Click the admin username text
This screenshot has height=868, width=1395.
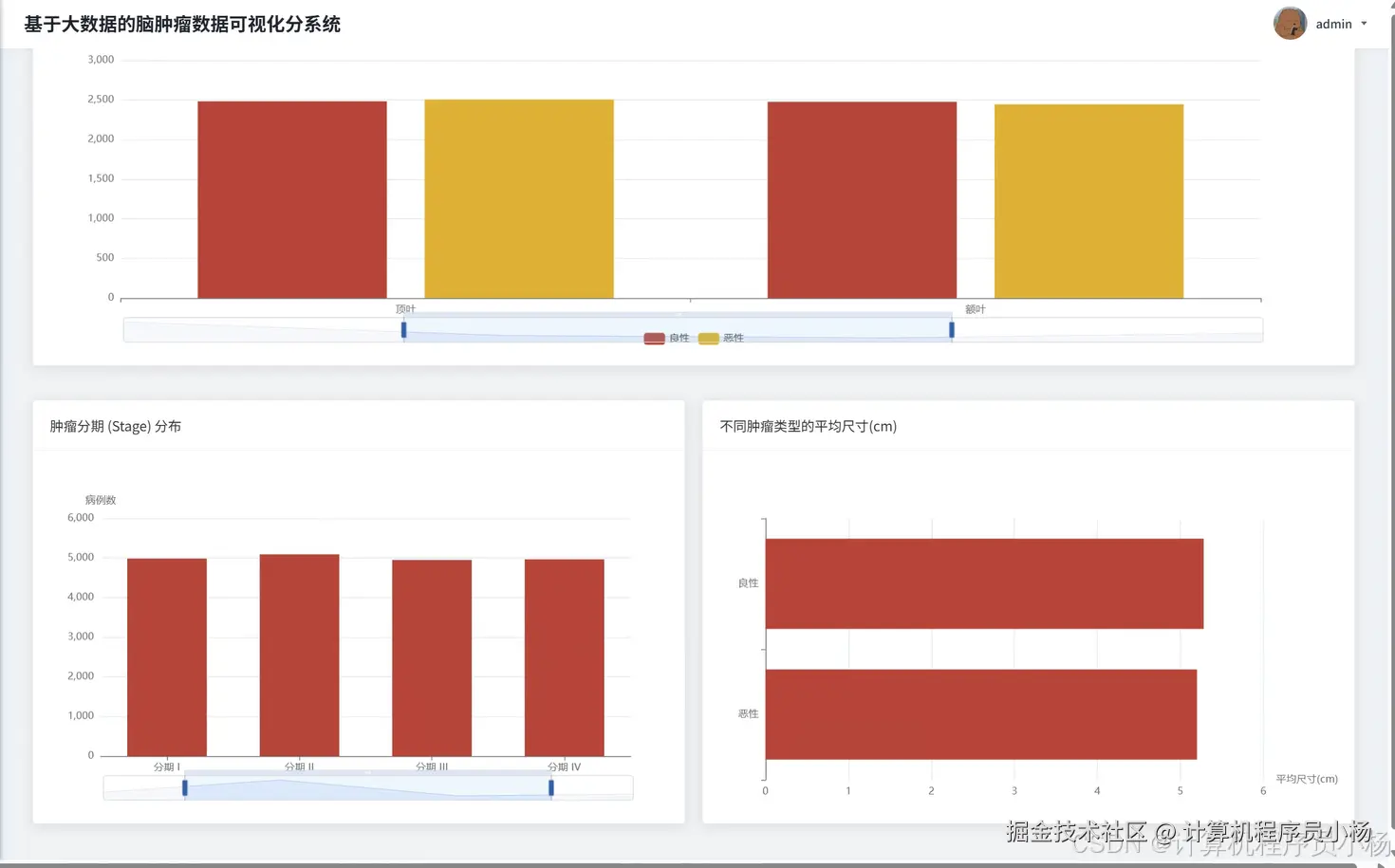(x=1334, y=24)
